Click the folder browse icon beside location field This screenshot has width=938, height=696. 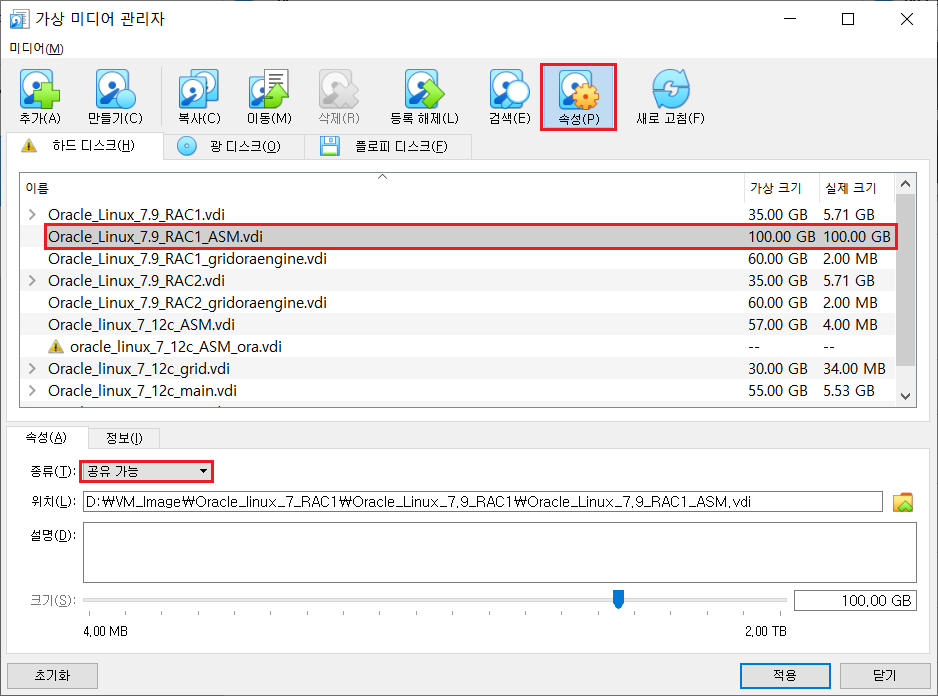[x=903, y=502]
